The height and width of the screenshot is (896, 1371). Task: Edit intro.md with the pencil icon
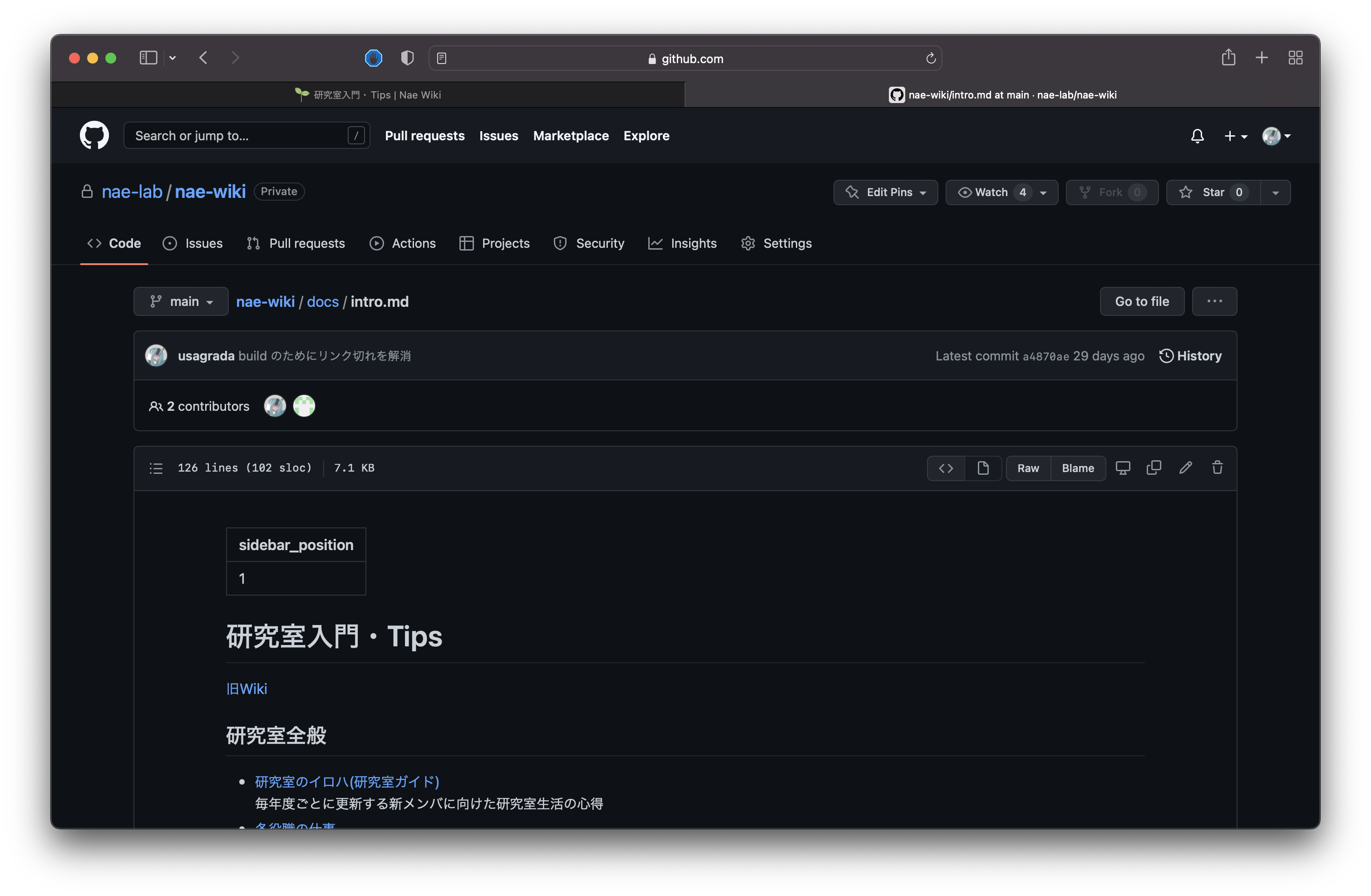tap(1185, 468)
